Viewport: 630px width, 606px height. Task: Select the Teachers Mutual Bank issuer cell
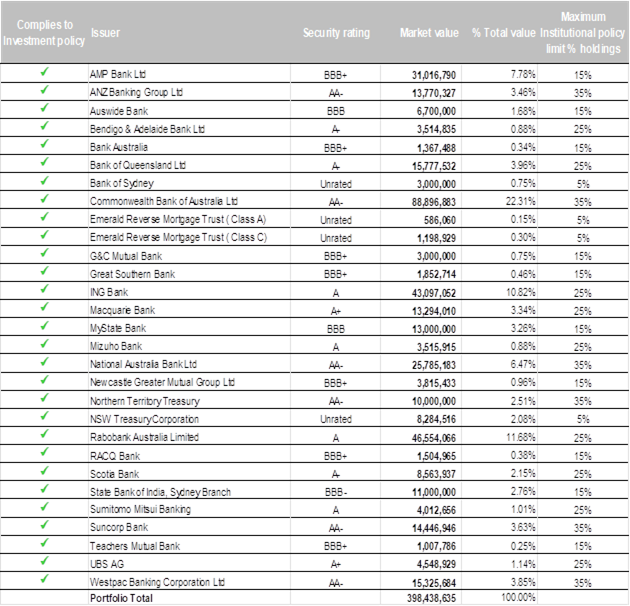[x=135, y=543]
